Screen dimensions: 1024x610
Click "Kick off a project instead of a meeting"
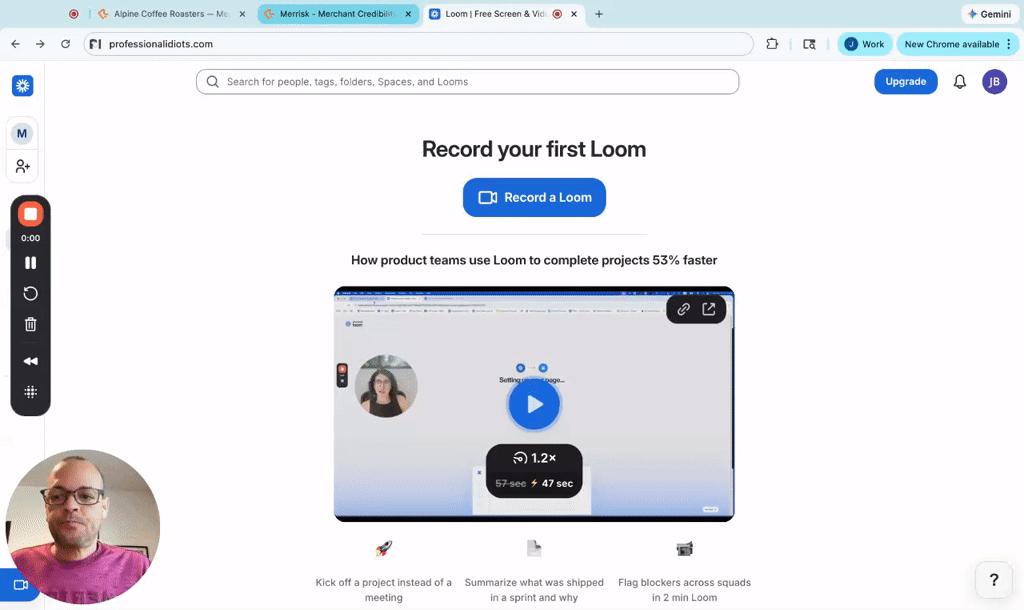tap(383, 590)
